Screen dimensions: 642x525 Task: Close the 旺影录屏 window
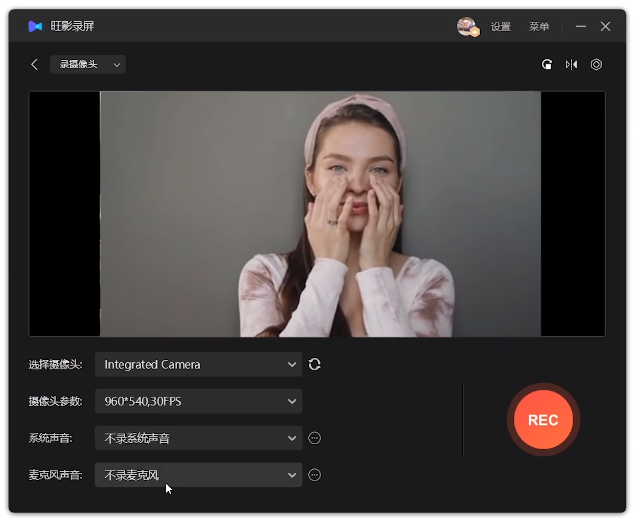coord(605,27)
